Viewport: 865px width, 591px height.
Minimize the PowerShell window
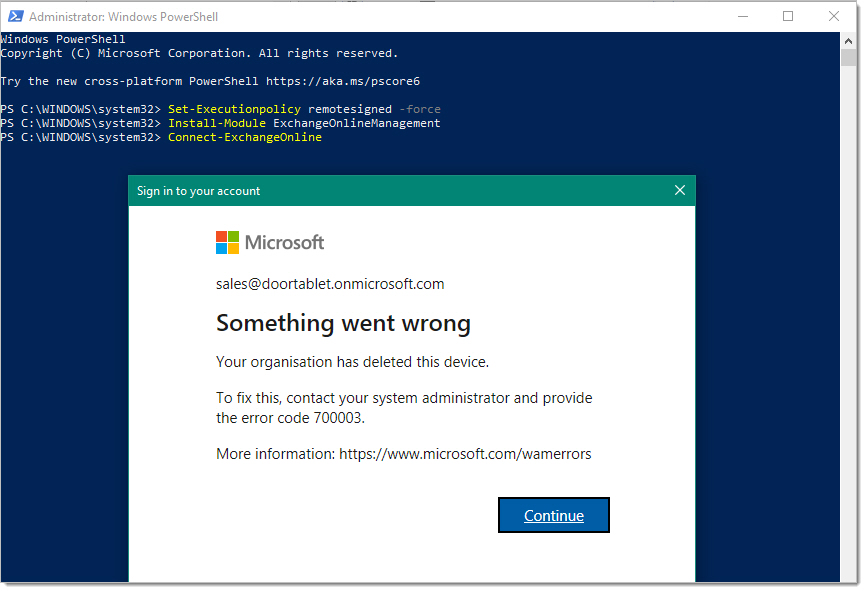coord(743,17)
